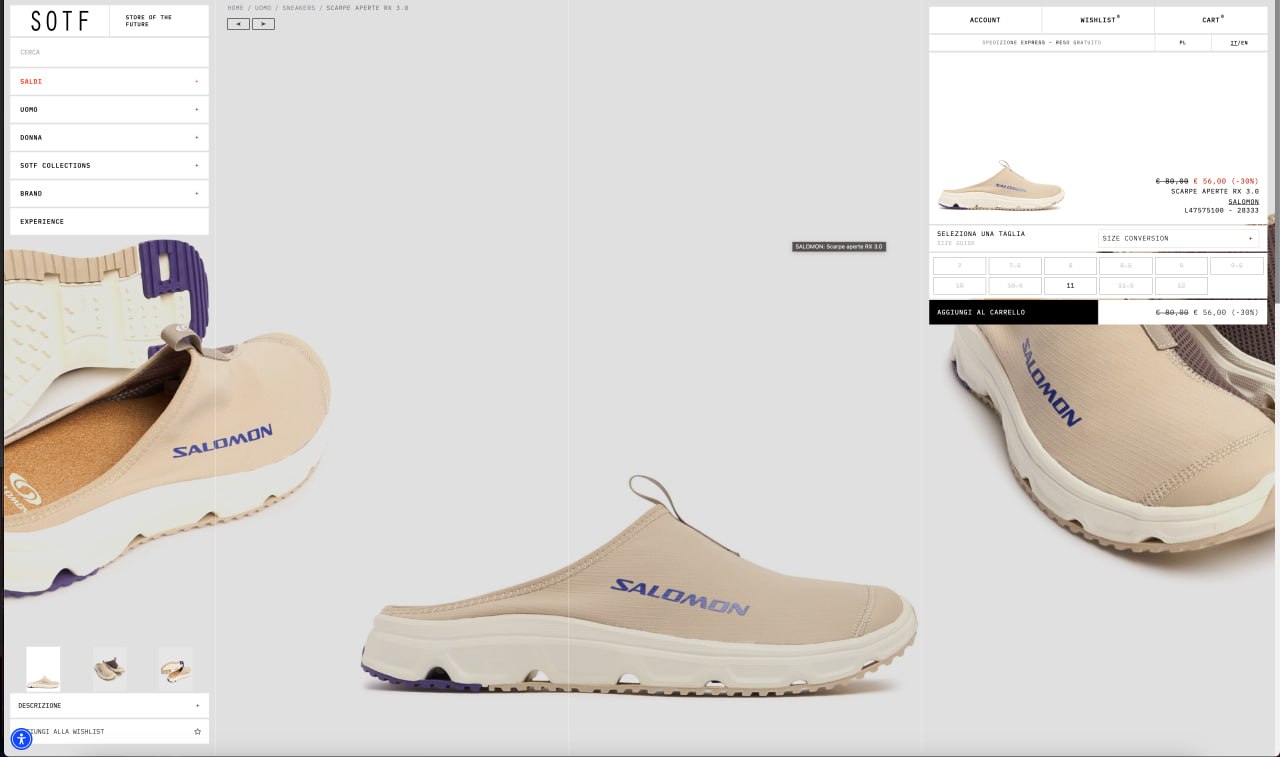The image size is (1280, 757).
Task: Click Uomo in the breadcrumb
Action: pos(263,8)
